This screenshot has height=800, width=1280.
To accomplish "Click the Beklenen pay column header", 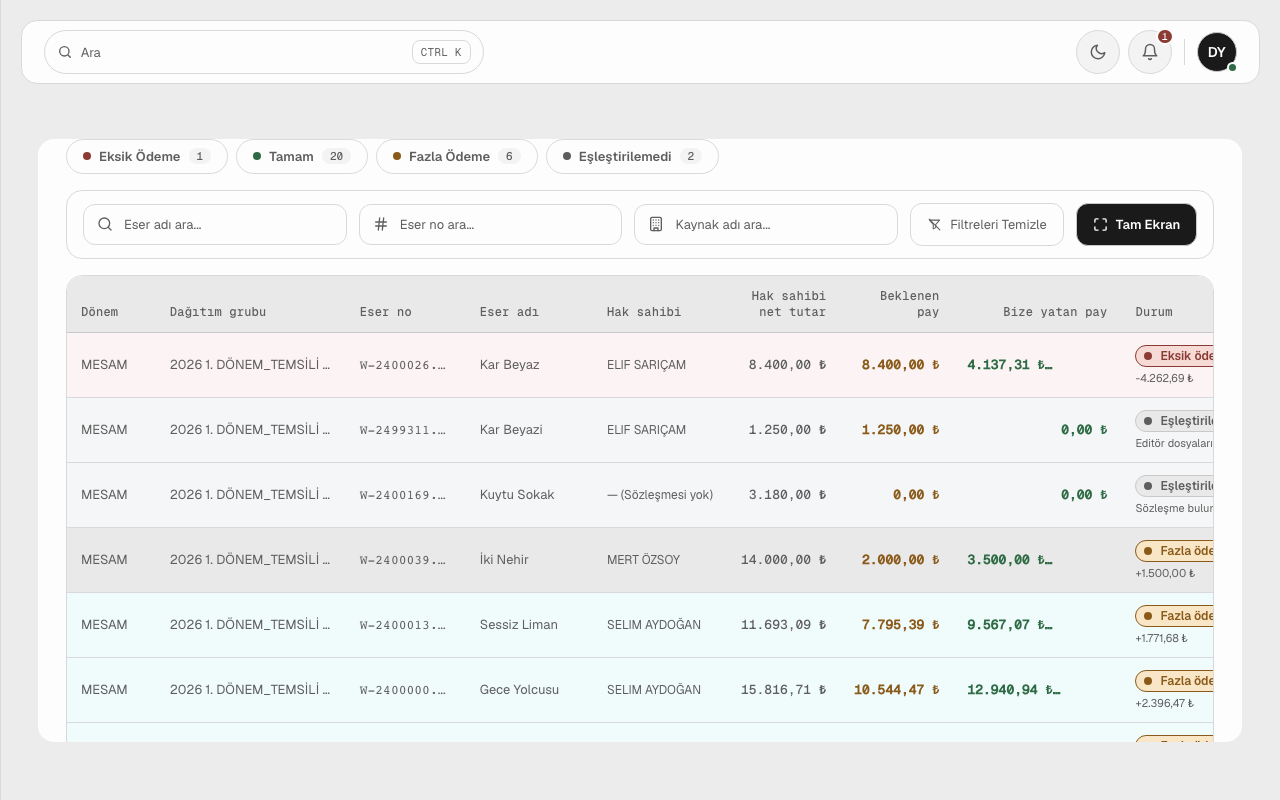I will pyautogui.click(x=909, y=304).
